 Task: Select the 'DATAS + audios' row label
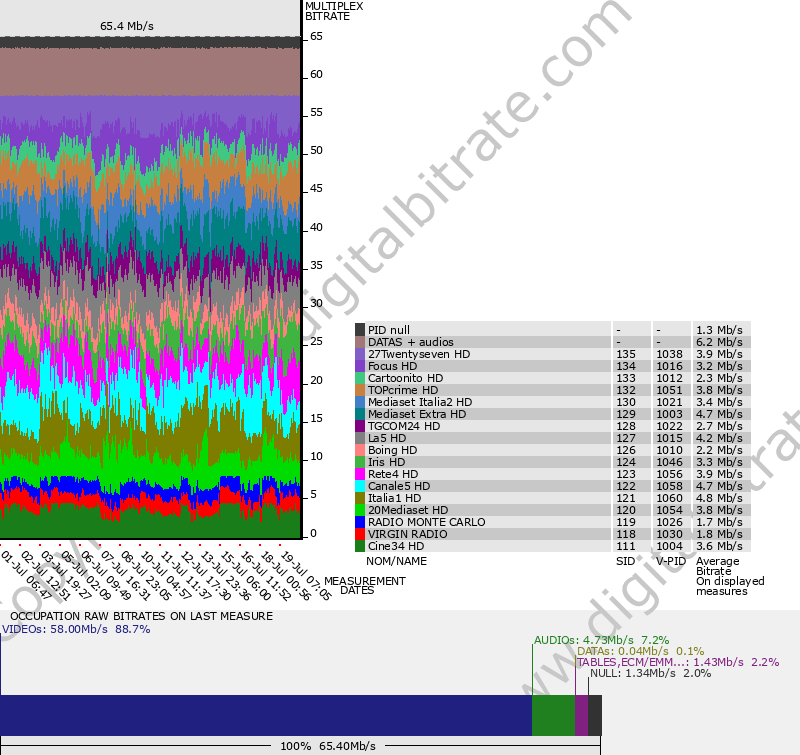coord(411,342)
